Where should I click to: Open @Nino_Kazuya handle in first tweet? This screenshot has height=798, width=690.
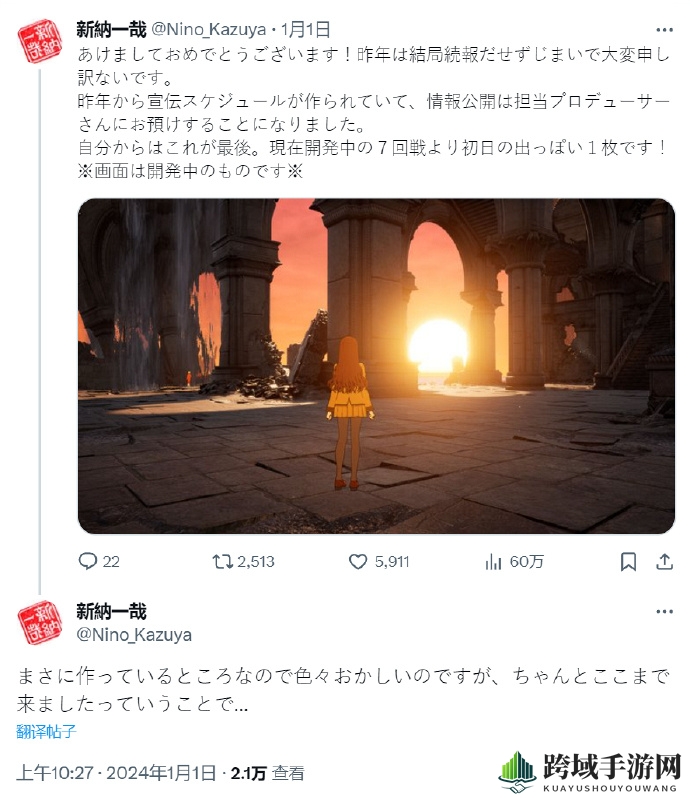point(209,30)
